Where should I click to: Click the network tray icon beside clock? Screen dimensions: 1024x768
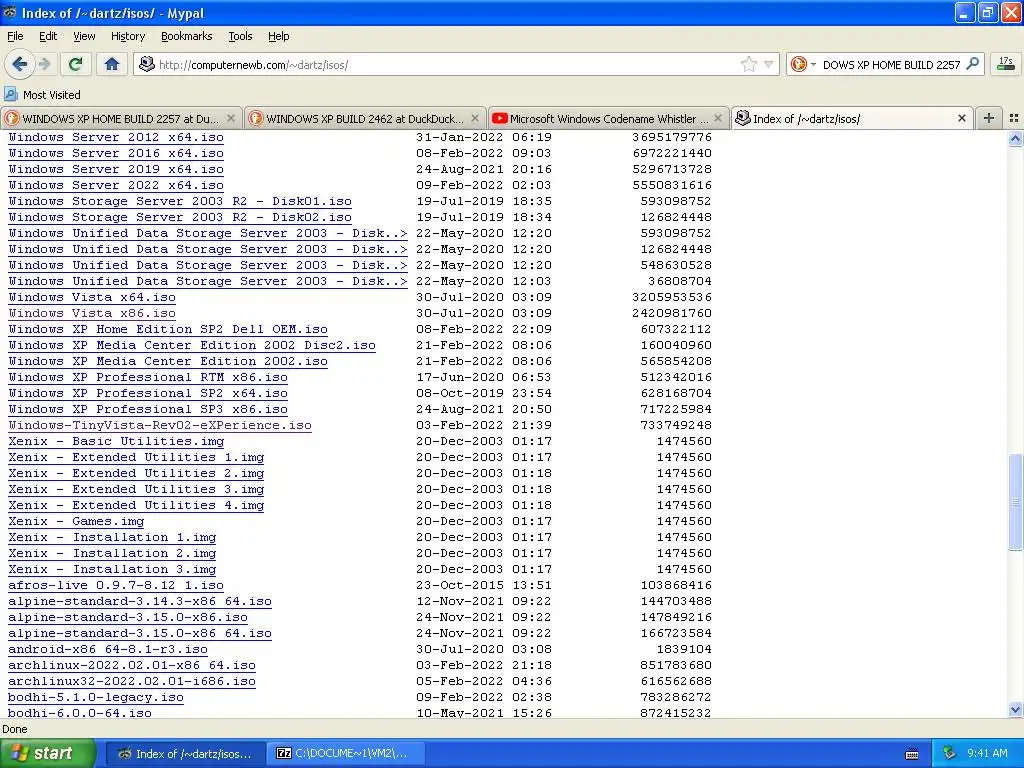coord(950,754)
